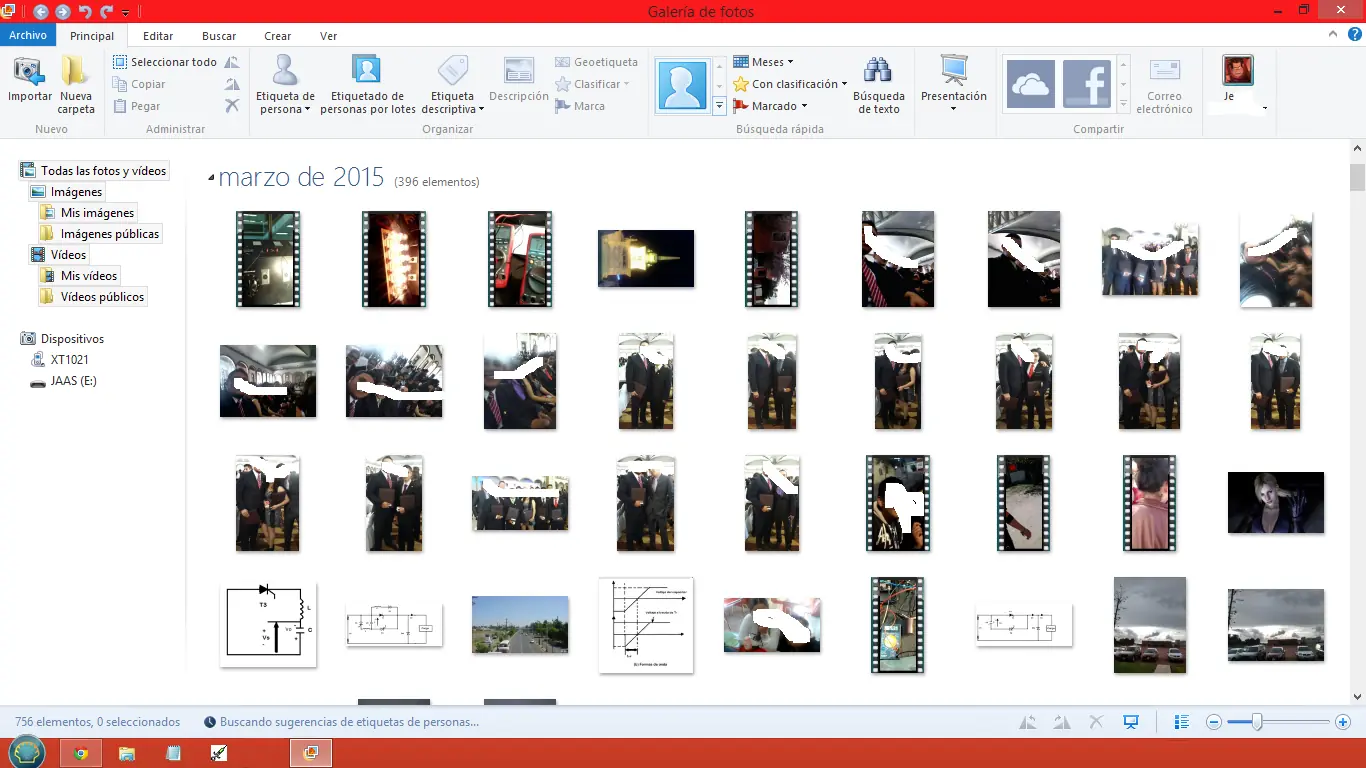1366x768 pixels.
Task: Open the user account dropdown arrow
Action: click(x=1265, y=108)
